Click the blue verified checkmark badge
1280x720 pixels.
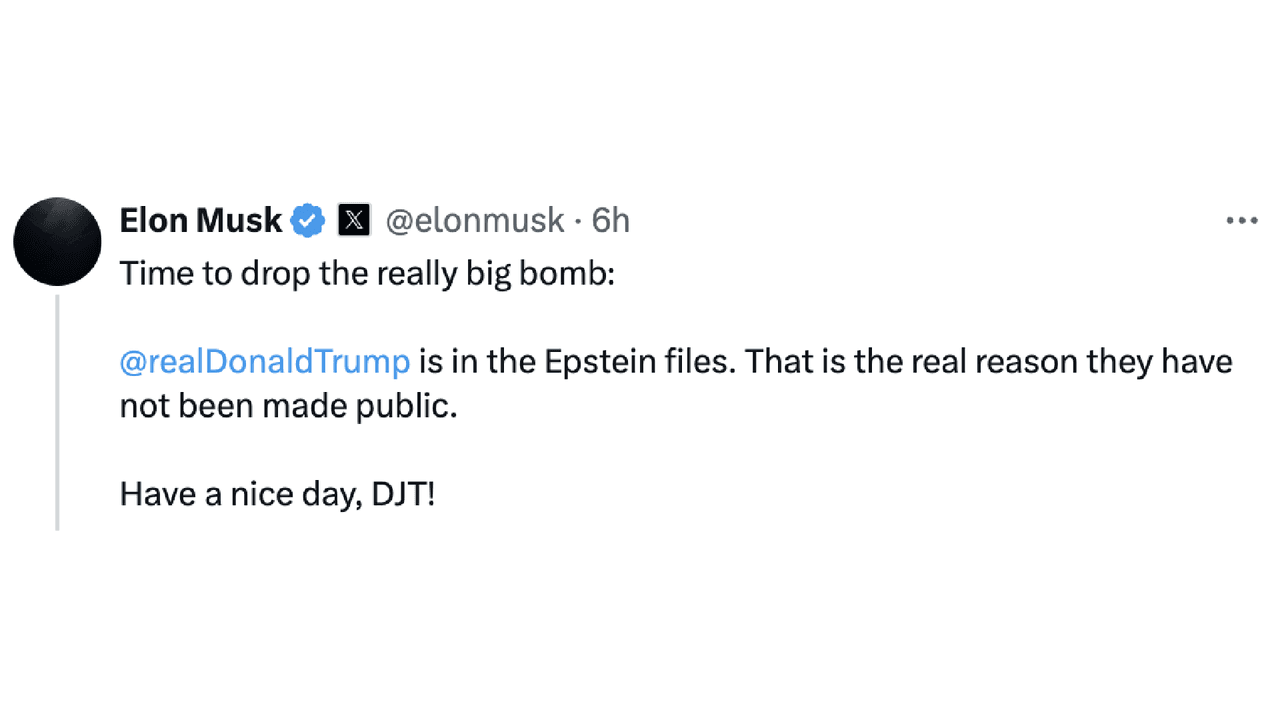point(308,221)
